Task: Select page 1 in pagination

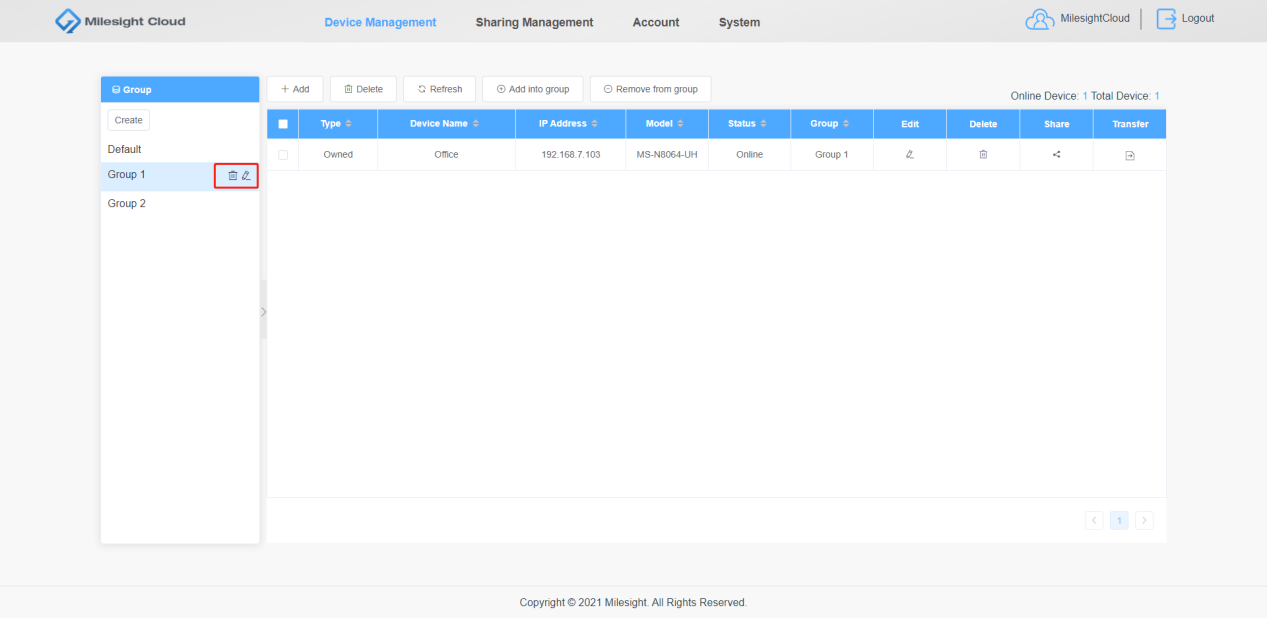Action: pyautogui.click(x=1119, y=520)
